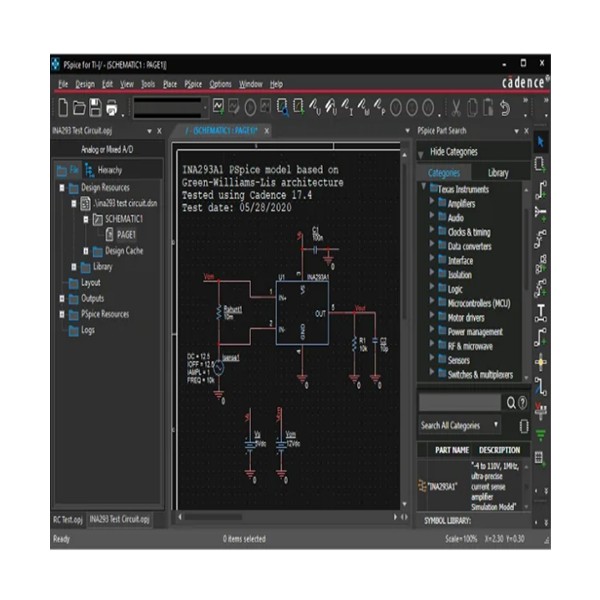Choose the Place Part tool
600x600 pixels.
pyautogui.click(x=540, y=165)
